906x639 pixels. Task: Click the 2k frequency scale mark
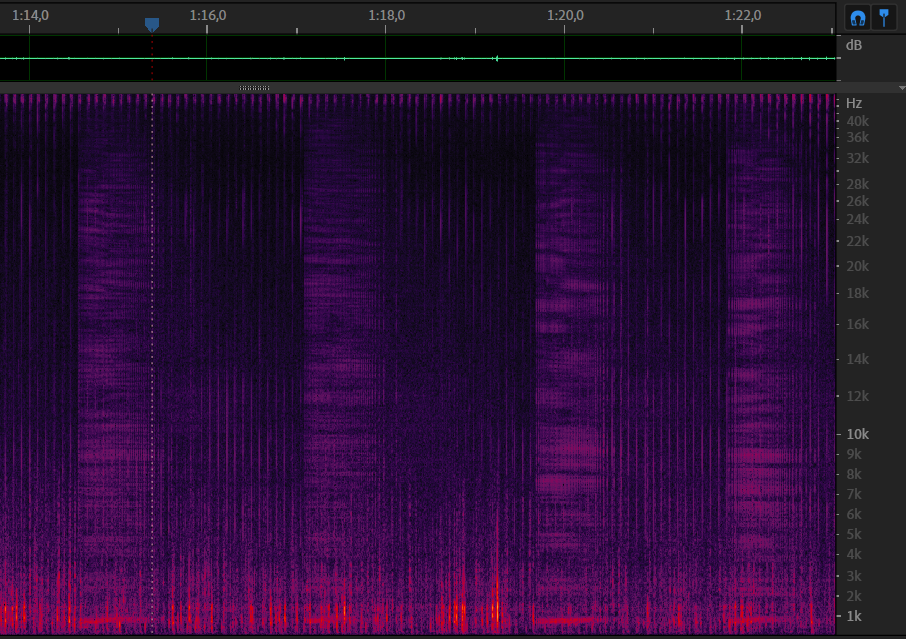click(x=854, y=596)
